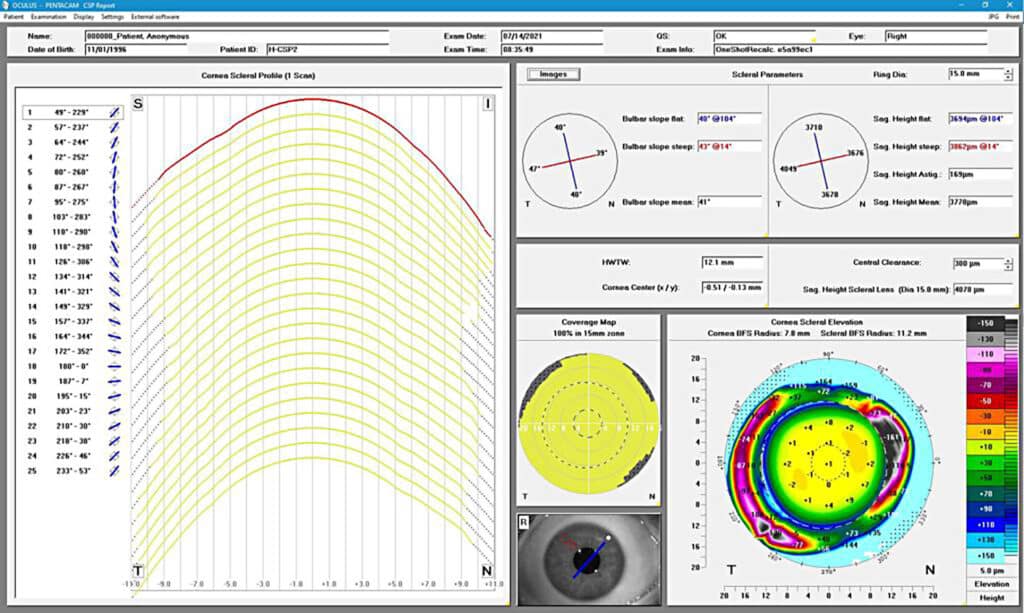Viewport: 1024px width, 613px height.
Task: Select the meridian icon for scan 13 (141°-321°)
Action: coord(114,292)
